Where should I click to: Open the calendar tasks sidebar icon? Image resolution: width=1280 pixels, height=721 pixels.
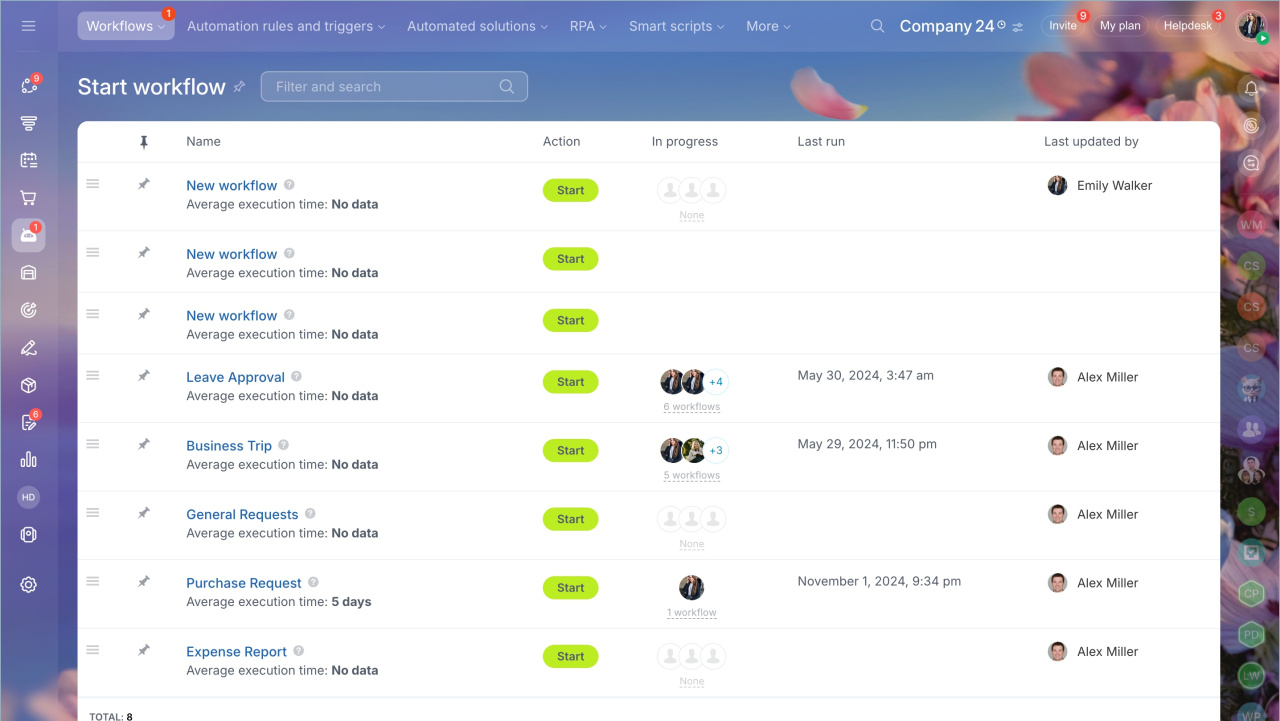click(x=28, y=160)
